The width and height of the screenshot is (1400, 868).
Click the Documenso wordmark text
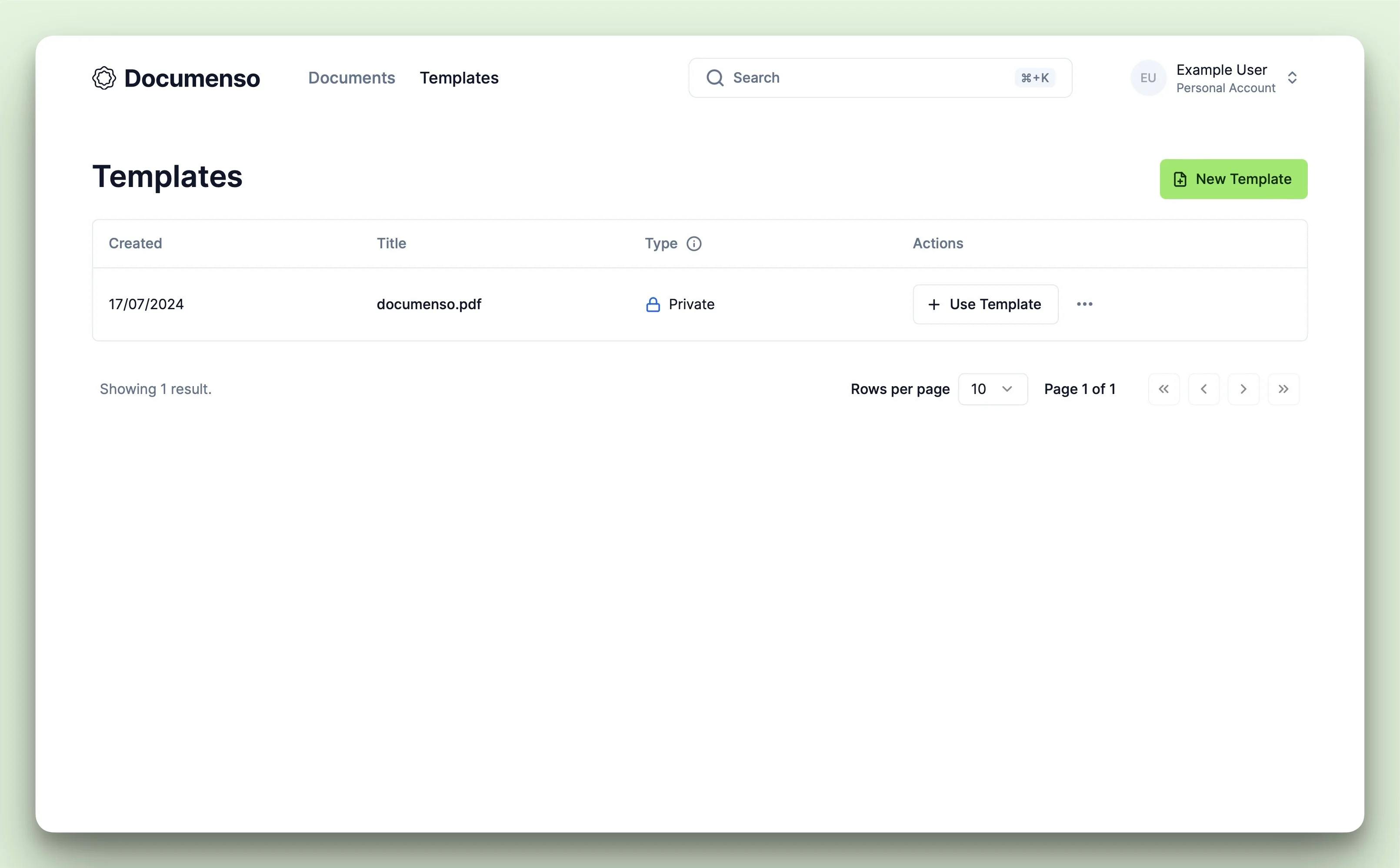192,79
